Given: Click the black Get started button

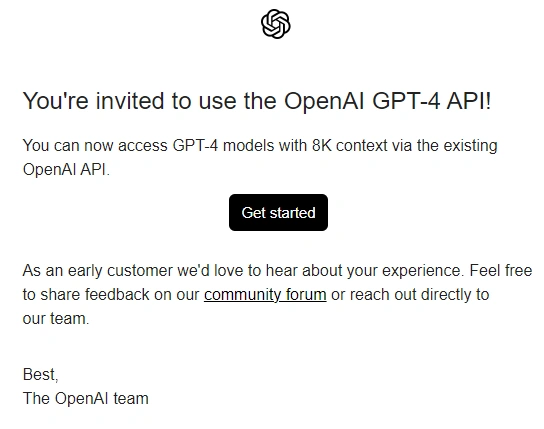Looking at the screenshot, I should click(278, 212).
